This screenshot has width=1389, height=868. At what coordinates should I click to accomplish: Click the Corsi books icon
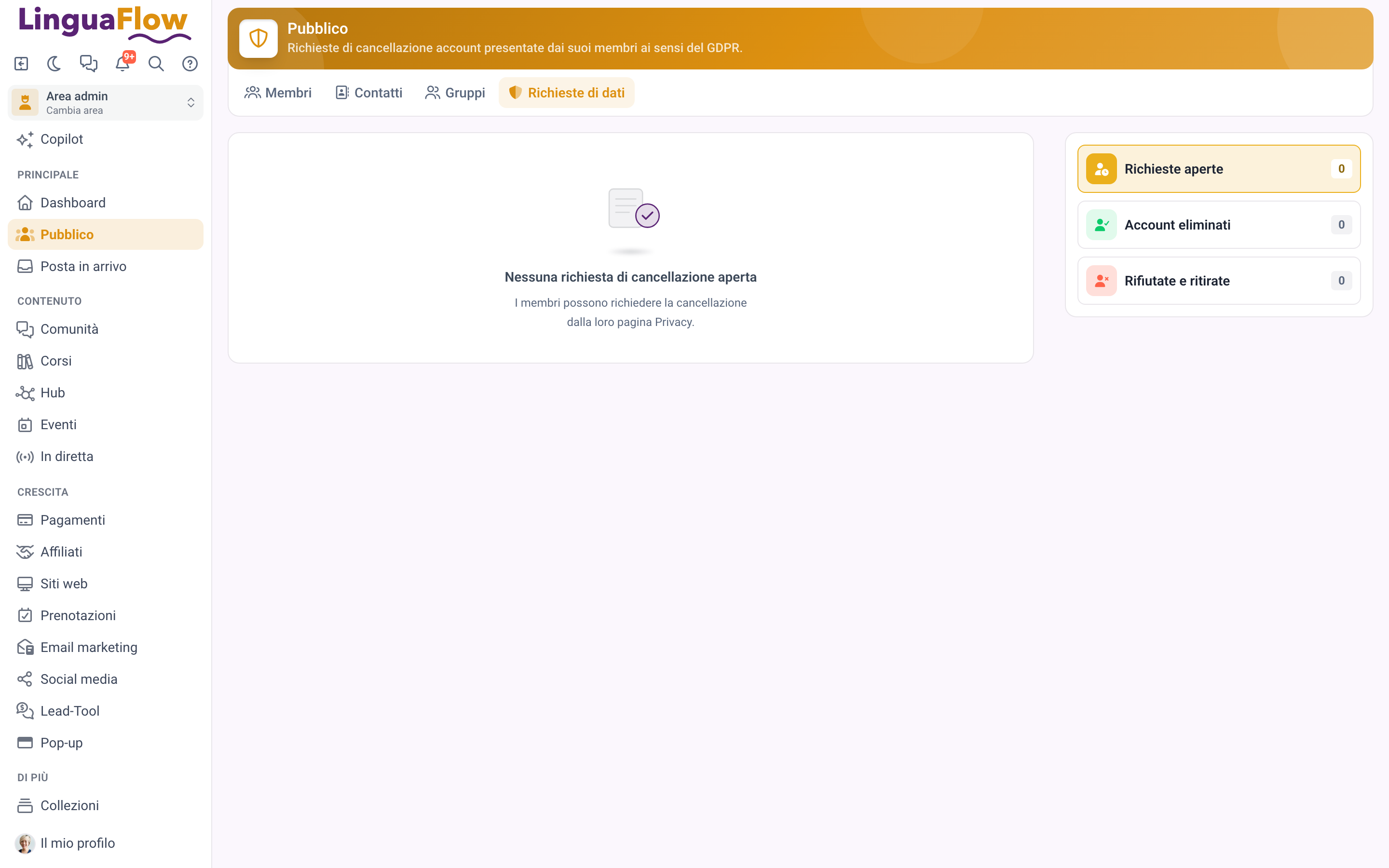point(25,361)
